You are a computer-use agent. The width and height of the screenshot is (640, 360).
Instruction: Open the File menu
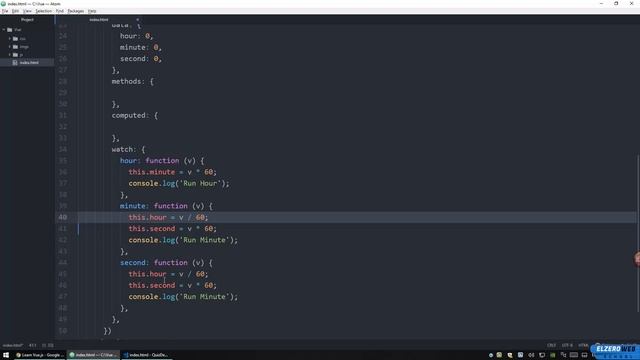click(5, 11)
